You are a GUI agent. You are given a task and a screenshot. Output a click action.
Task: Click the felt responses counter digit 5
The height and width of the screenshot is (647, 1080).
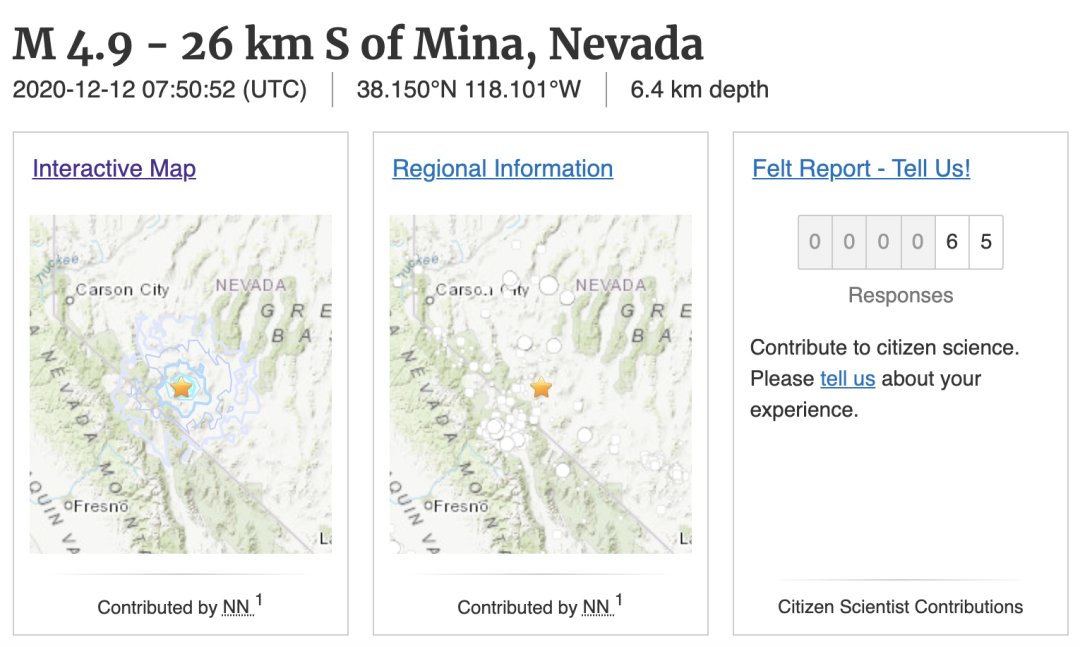[x=986, y=242]
